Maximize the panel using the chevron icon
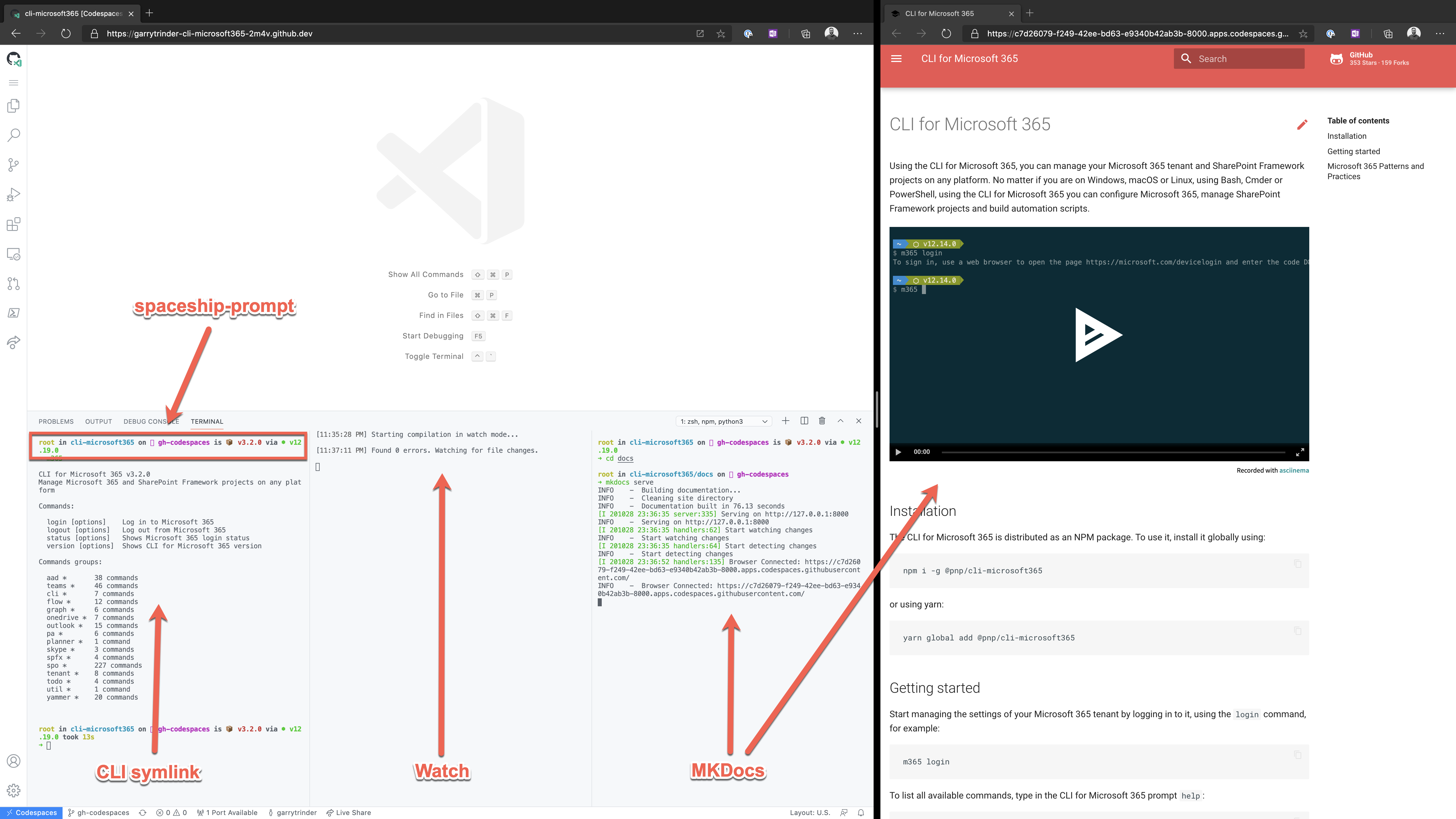 841,421
